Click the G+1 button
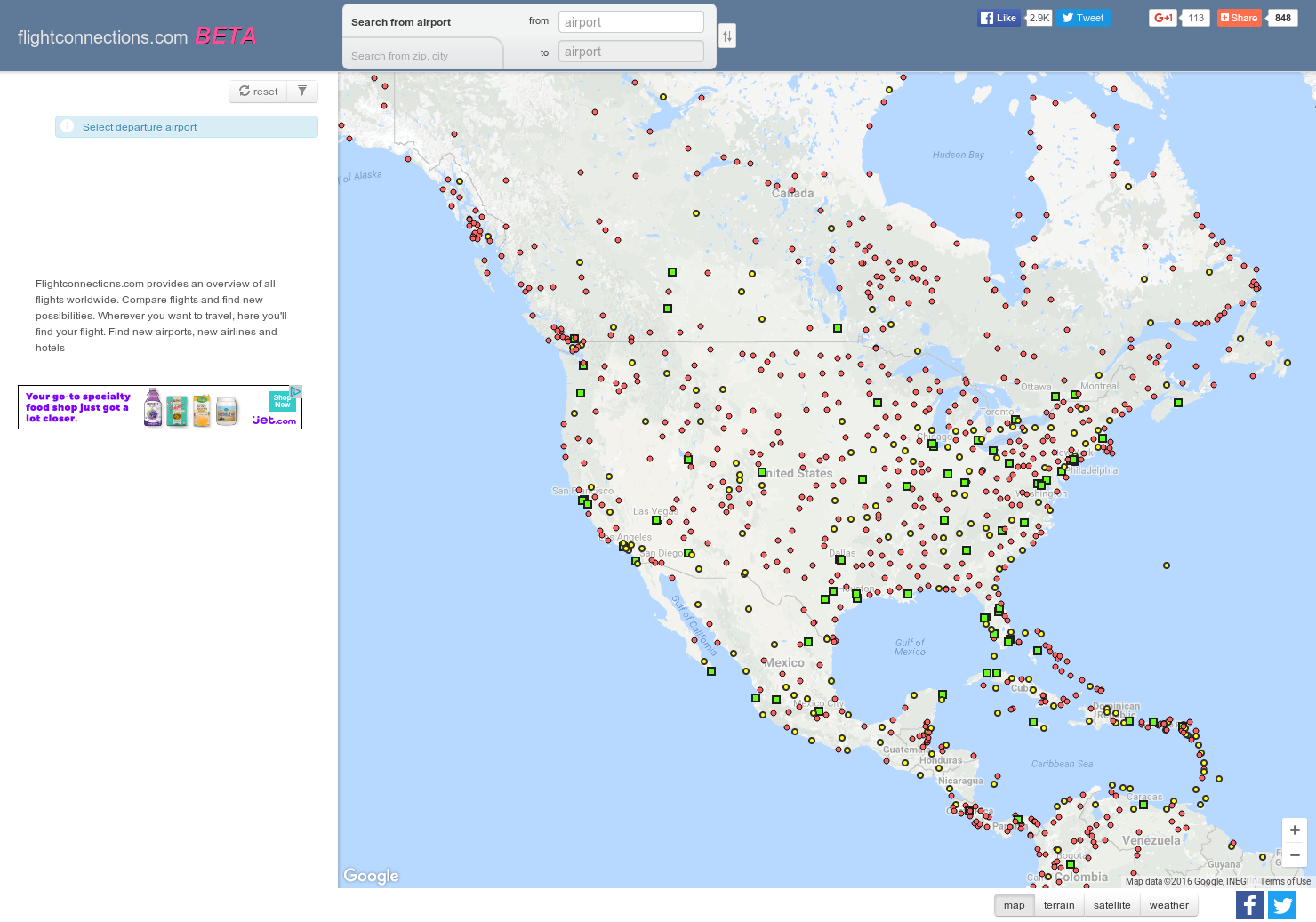This screenshot has height=922, width=1316. click(1162, 17)
